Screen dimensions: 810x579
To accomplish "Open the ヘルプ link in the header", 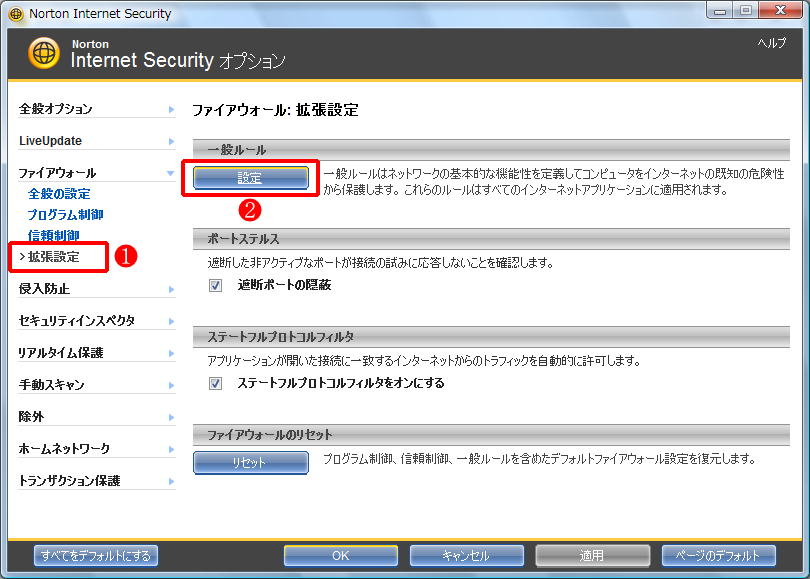I will [x=772, y=43].
